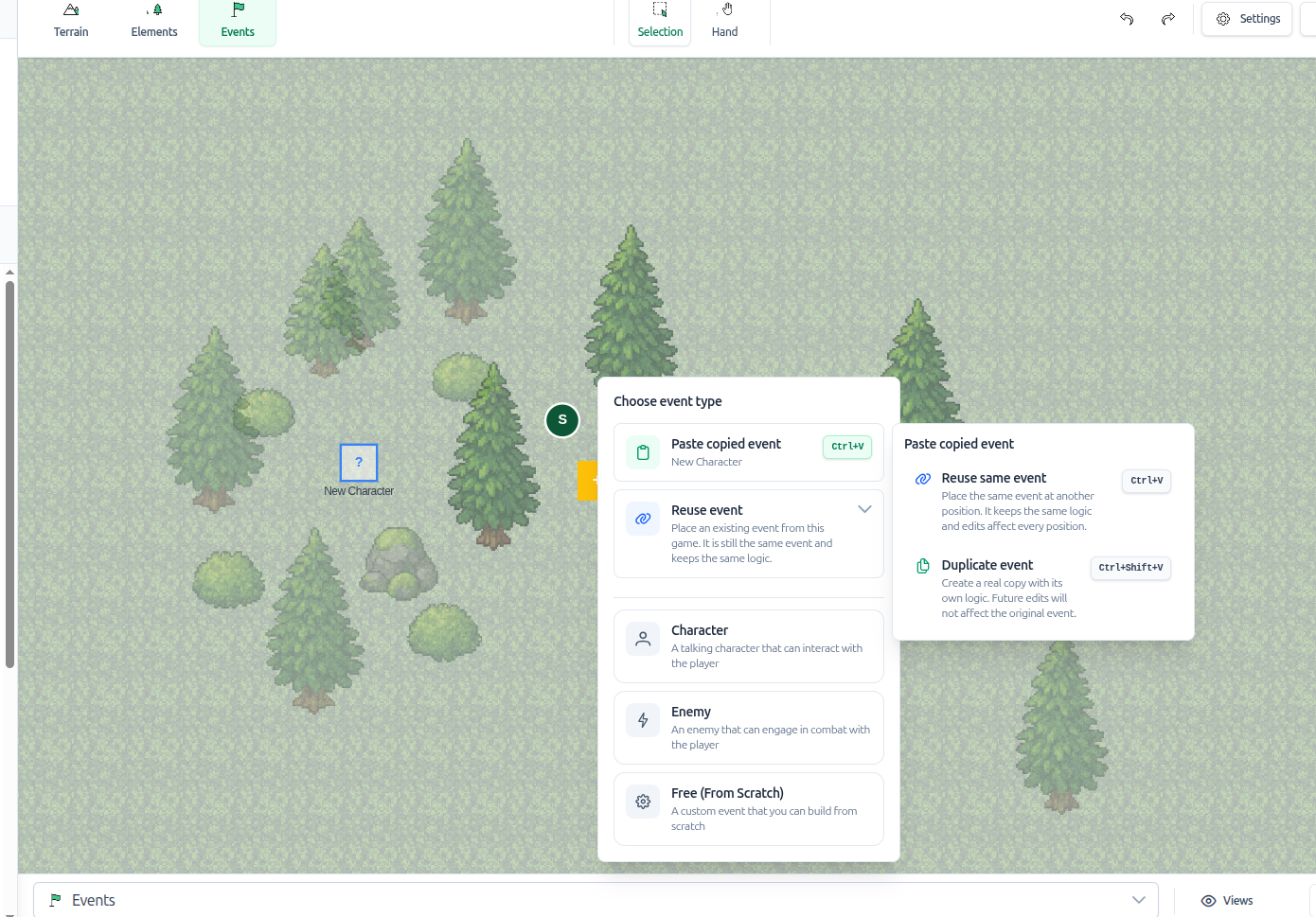Viewport: 1316px width, 917px height.
Task: Click the left panel vertical scrollbar
Action: 9,473
